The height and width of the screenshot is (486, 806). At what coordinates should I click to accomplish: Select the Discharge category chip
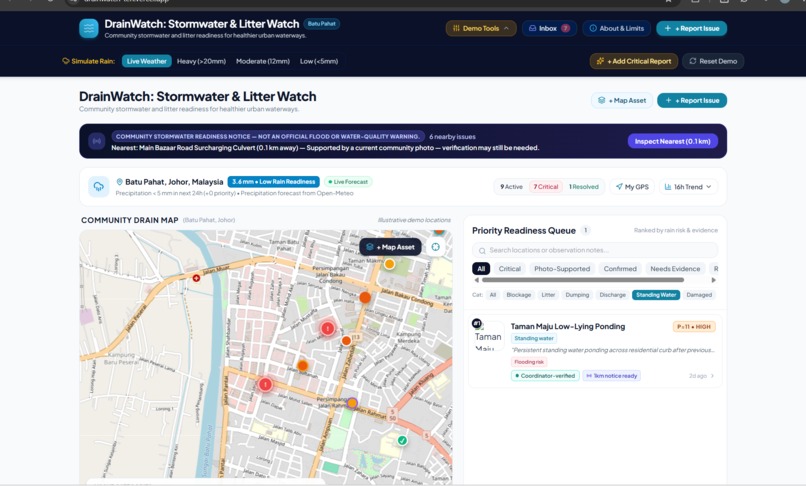(612, 295)
